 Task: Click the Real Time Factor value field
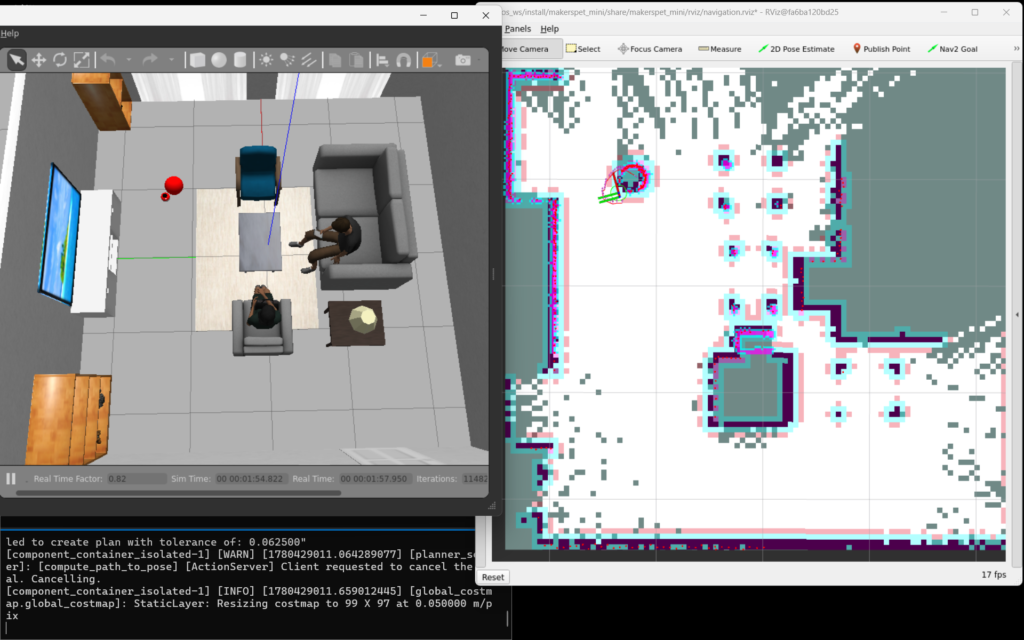pyautogui.click(x=136, y=479)
